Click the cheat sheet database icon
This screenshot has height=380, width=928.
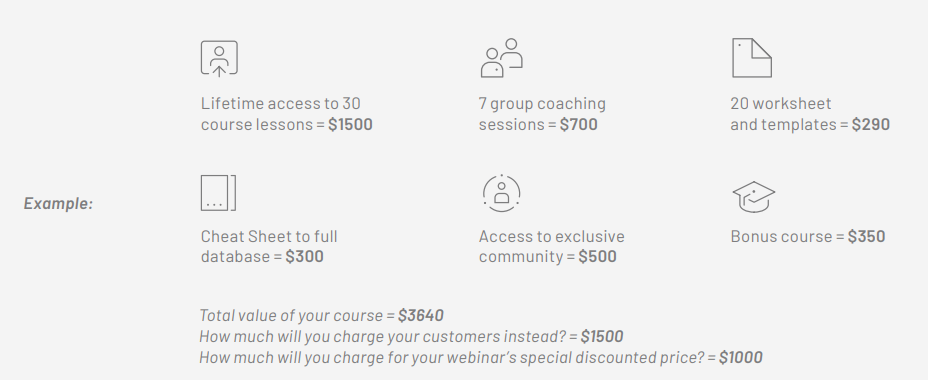[218, 192]
